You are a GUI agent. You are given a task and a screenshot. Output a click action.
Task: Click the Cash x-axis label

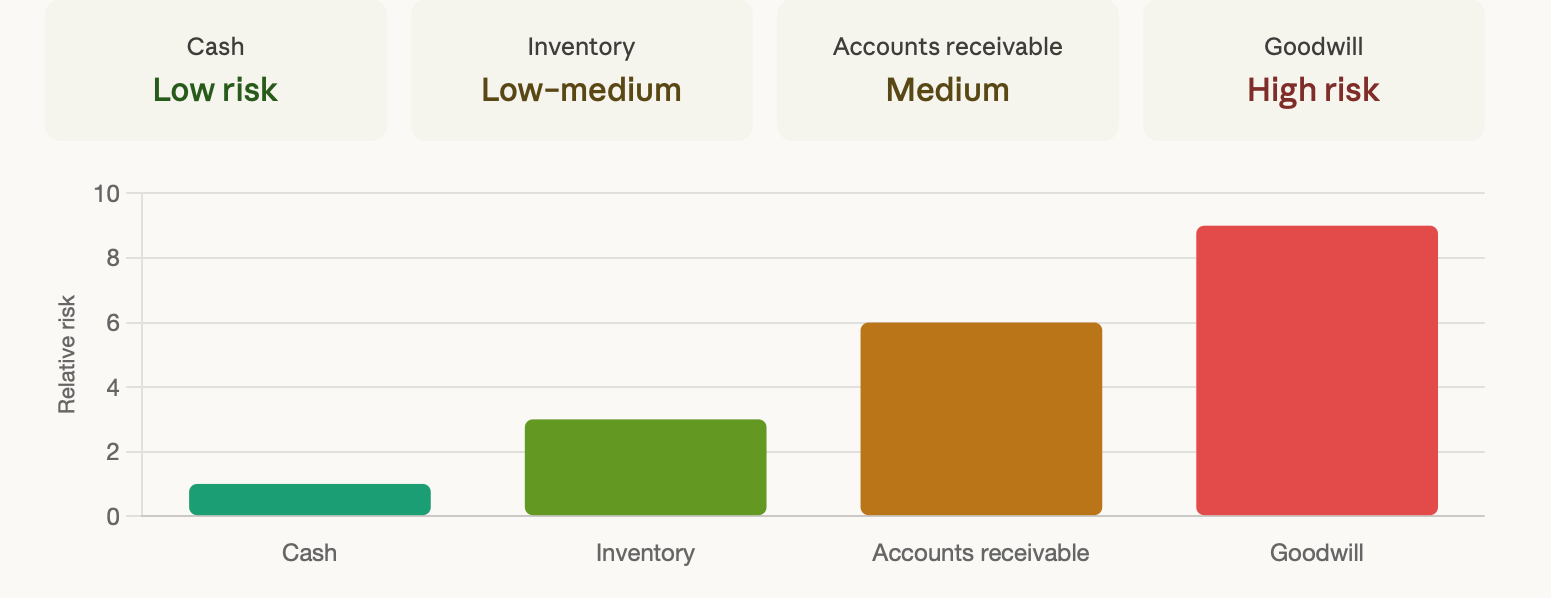point(310,553)
